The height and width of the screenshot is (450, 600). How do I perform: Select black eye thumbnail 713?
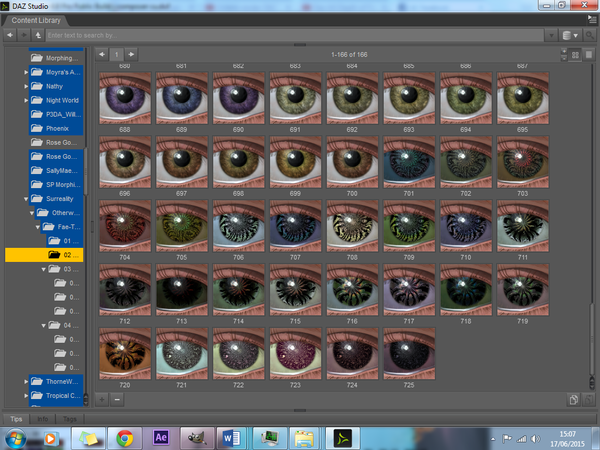pos(182,290)
